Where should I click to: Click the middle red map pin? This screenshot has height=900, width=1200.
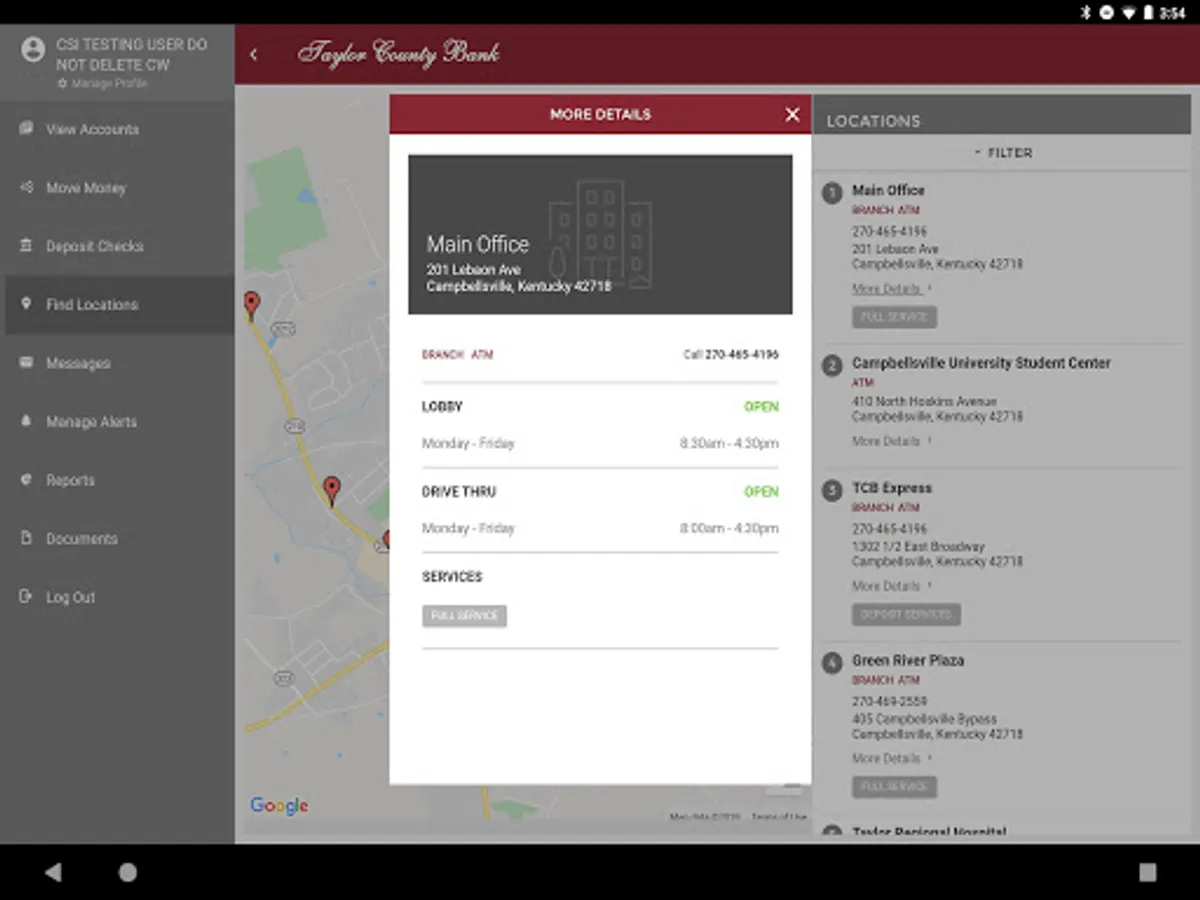coord(332,490)
